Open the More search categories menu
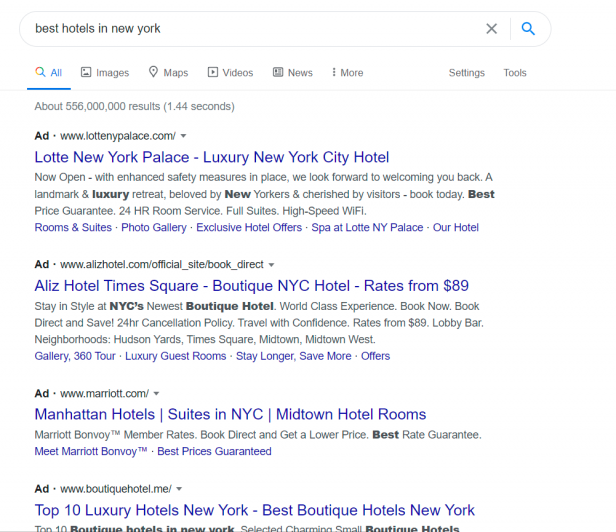This screenshot has width=616, height=532. [347, 73]
